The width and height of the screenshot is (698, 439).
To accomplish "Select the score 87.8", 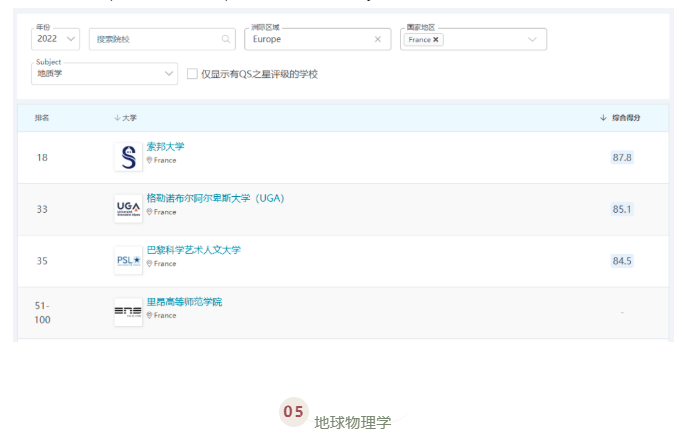I will click(x=622, y=158).
